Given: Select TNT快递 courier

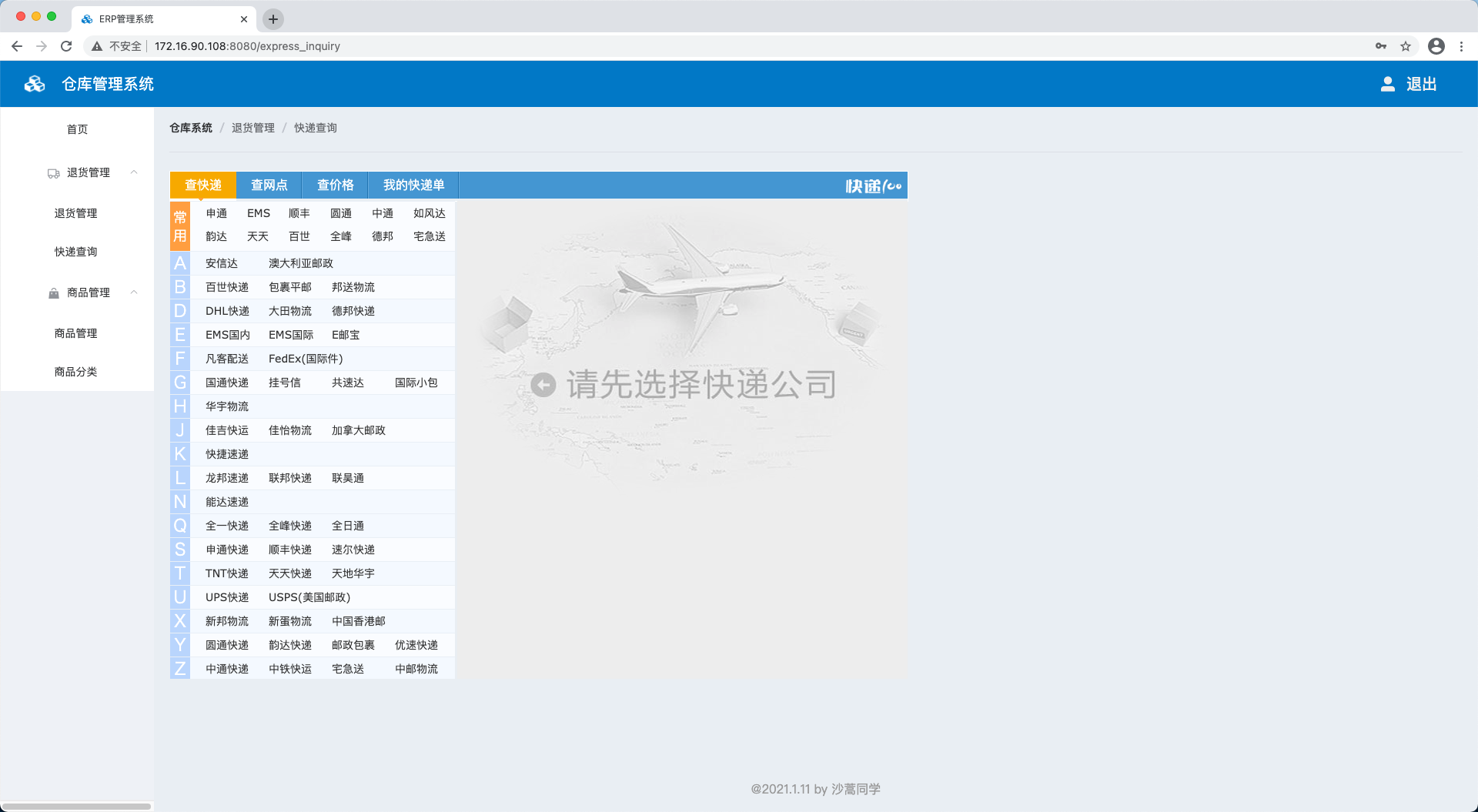Looking at the screenshot, I should (x=227, y=573).
